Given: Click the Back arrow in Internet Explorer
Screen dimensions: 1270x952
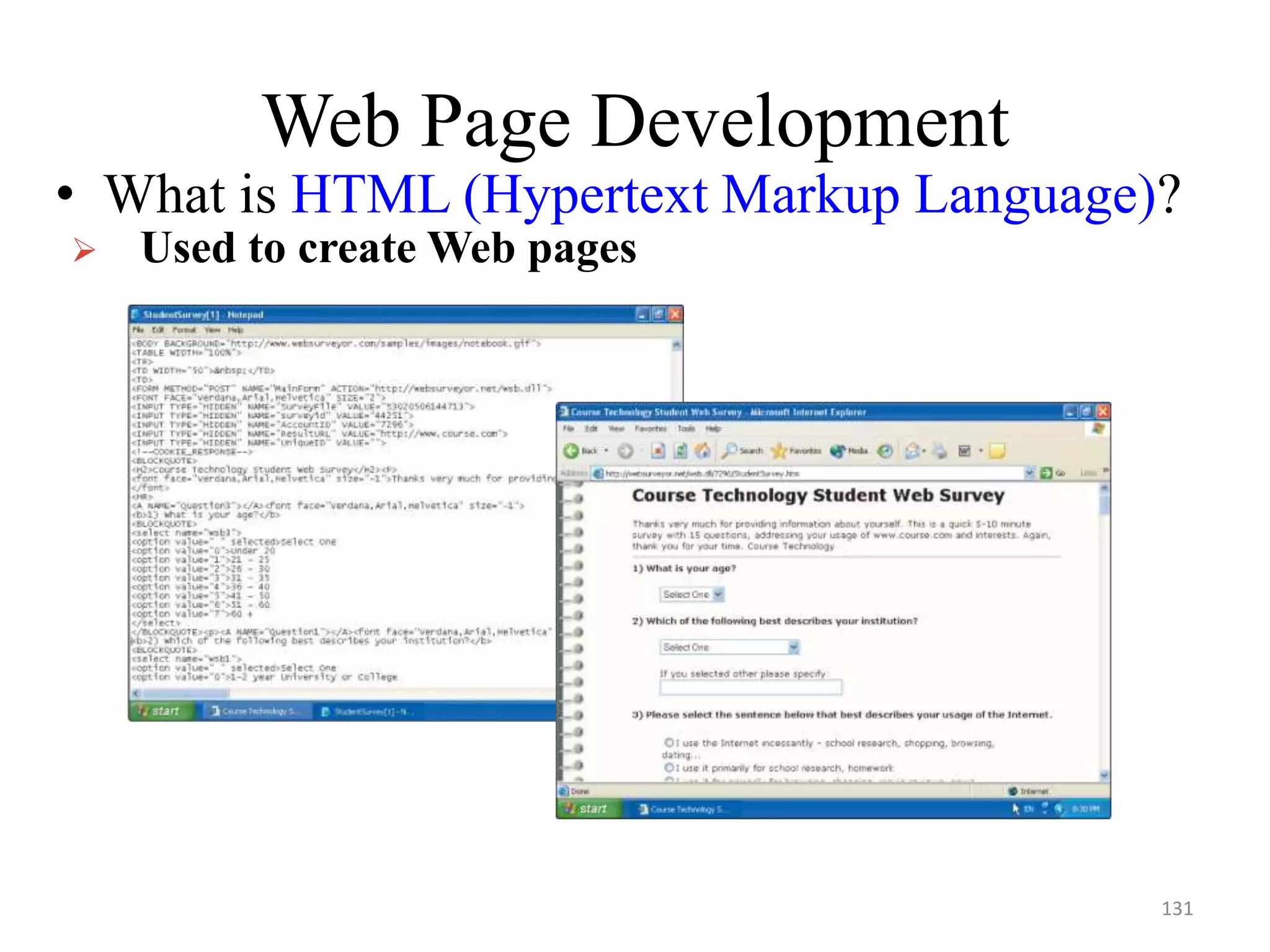Looking at the screenshot, I should coord(571,451).
